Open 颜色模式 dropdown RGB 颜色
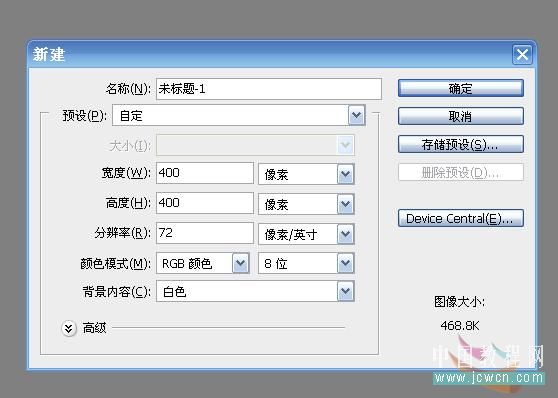Image resolution: width=558 pixels, height=398 pixels. tap(203, 263)
